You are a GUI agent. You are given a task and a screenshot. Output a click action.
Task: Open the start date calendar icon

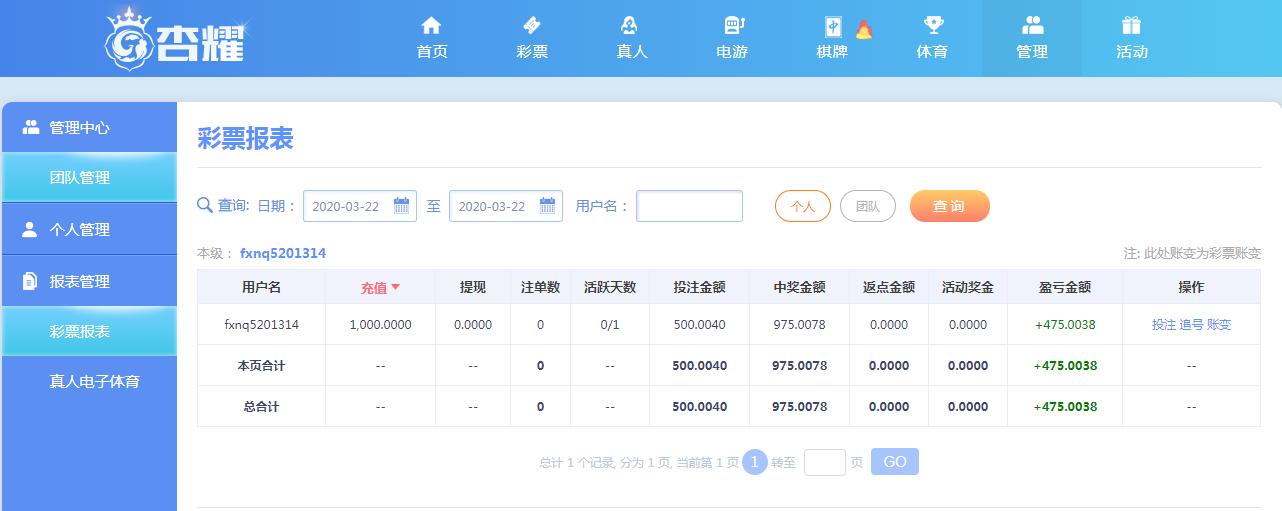tap(402, 205)
